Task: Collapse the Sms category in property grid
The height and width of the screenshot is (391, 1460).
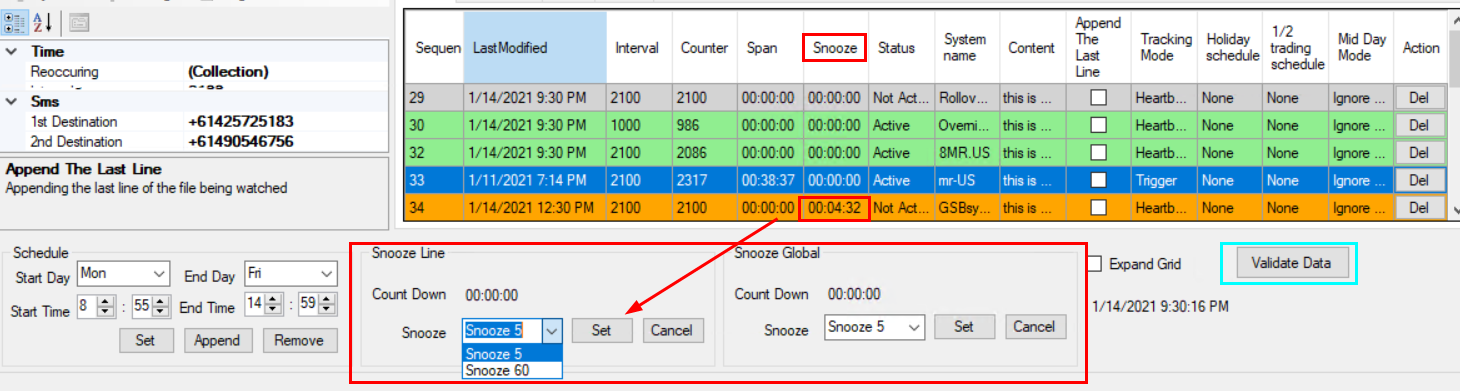Action: coord(10,101)
